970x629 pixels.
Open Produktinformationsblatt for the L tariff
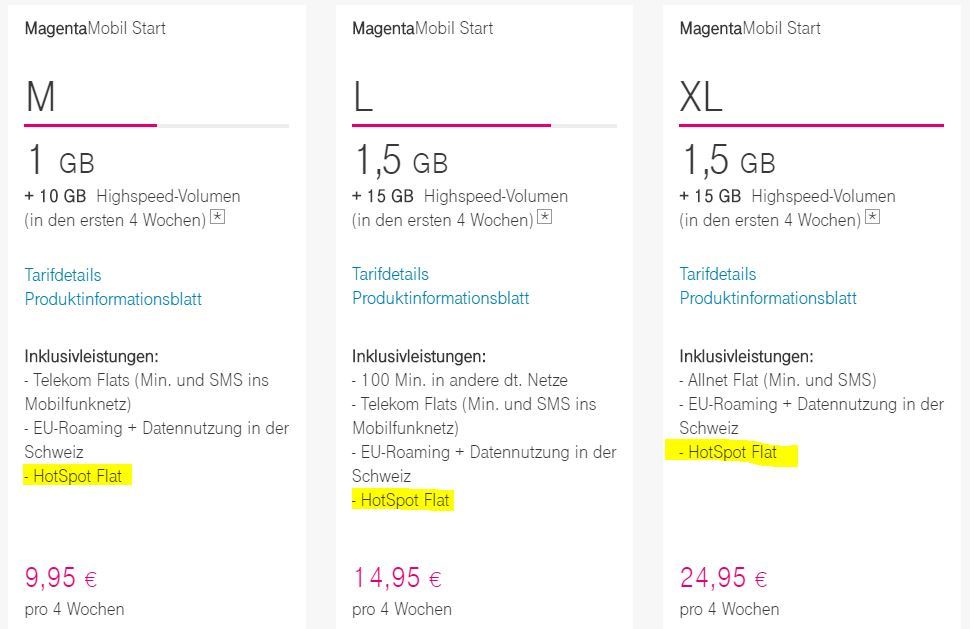tap(440, 298)
